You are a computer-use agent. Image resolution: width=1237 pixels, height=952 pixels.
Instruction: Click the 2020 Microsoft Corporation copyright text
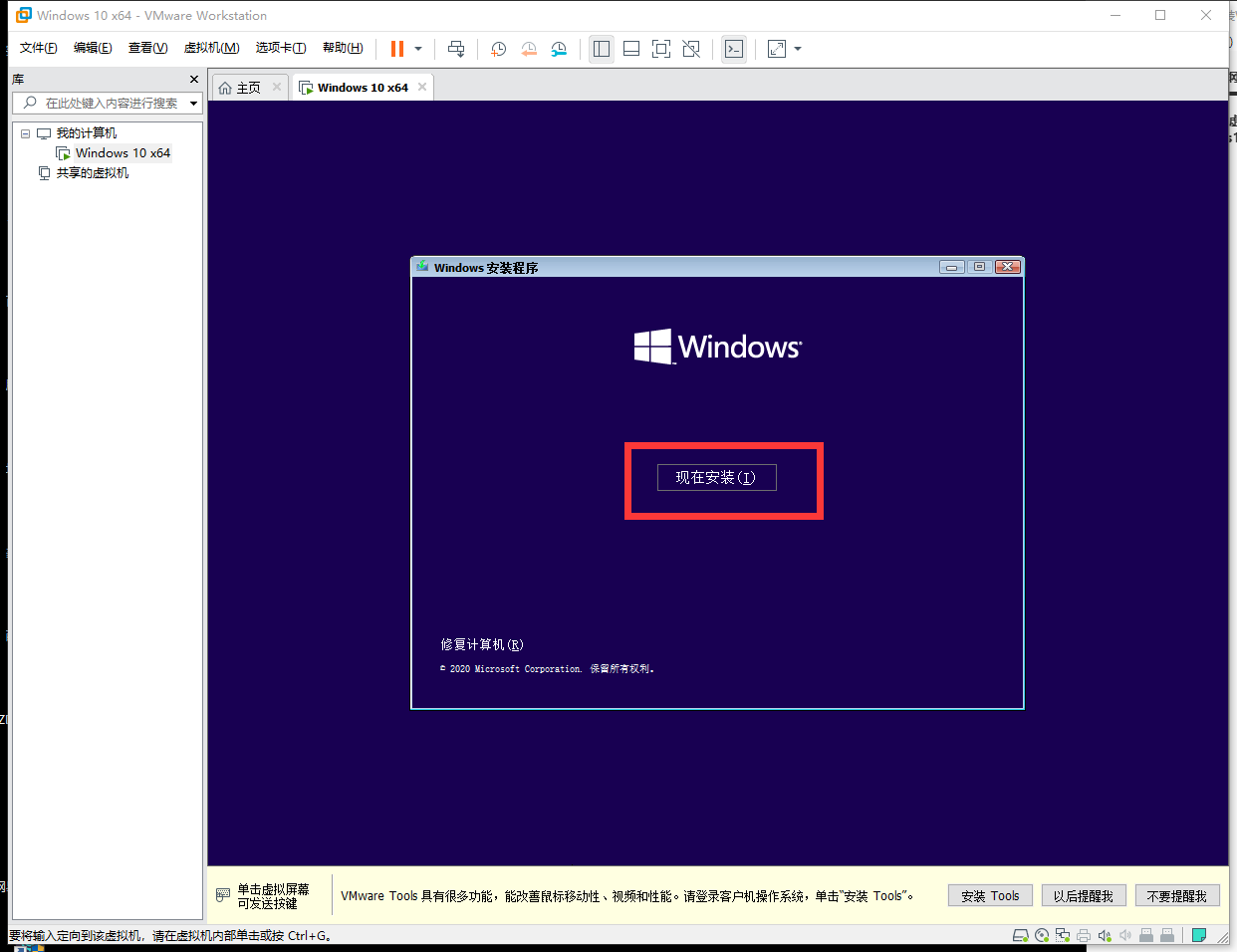click(547, 669)
